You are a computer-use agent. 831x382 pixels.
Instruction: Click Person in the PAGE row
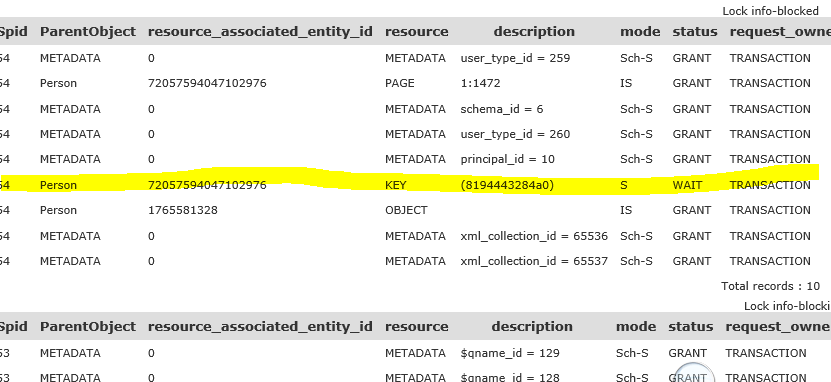point(58,83)
